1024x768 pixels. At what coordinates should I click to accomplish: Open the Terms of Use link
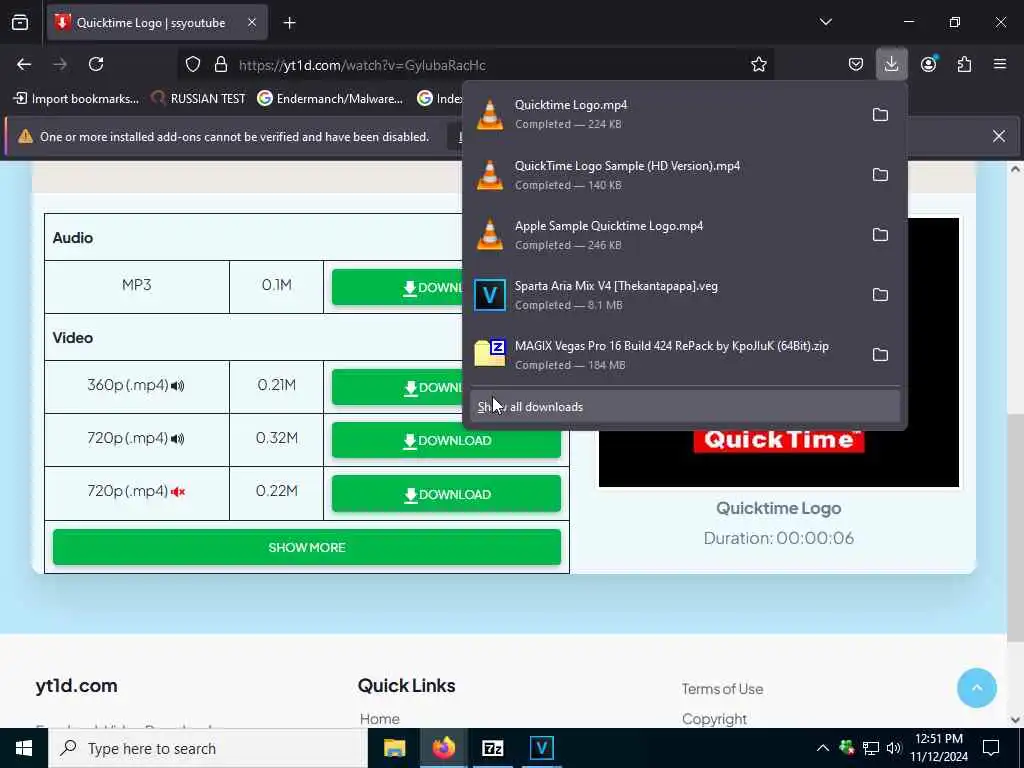pyautogui.click(x=722, y=689)
